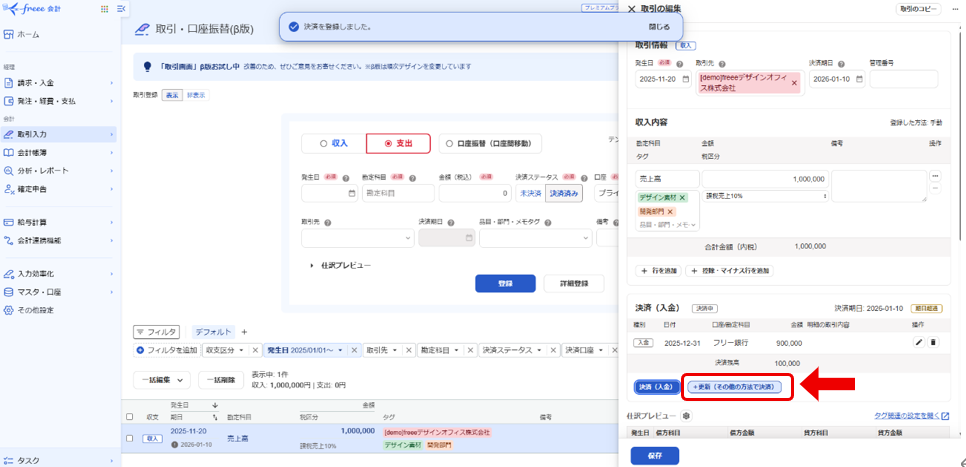Click 取引のコピー button
The image size is (966, 467).
(920, 9)
